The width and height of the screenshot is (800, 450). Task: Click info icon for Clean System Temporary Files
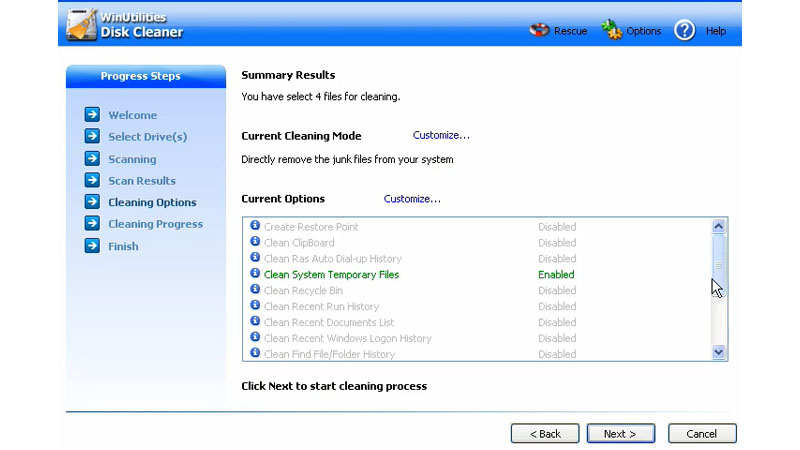tap(255, 273)
